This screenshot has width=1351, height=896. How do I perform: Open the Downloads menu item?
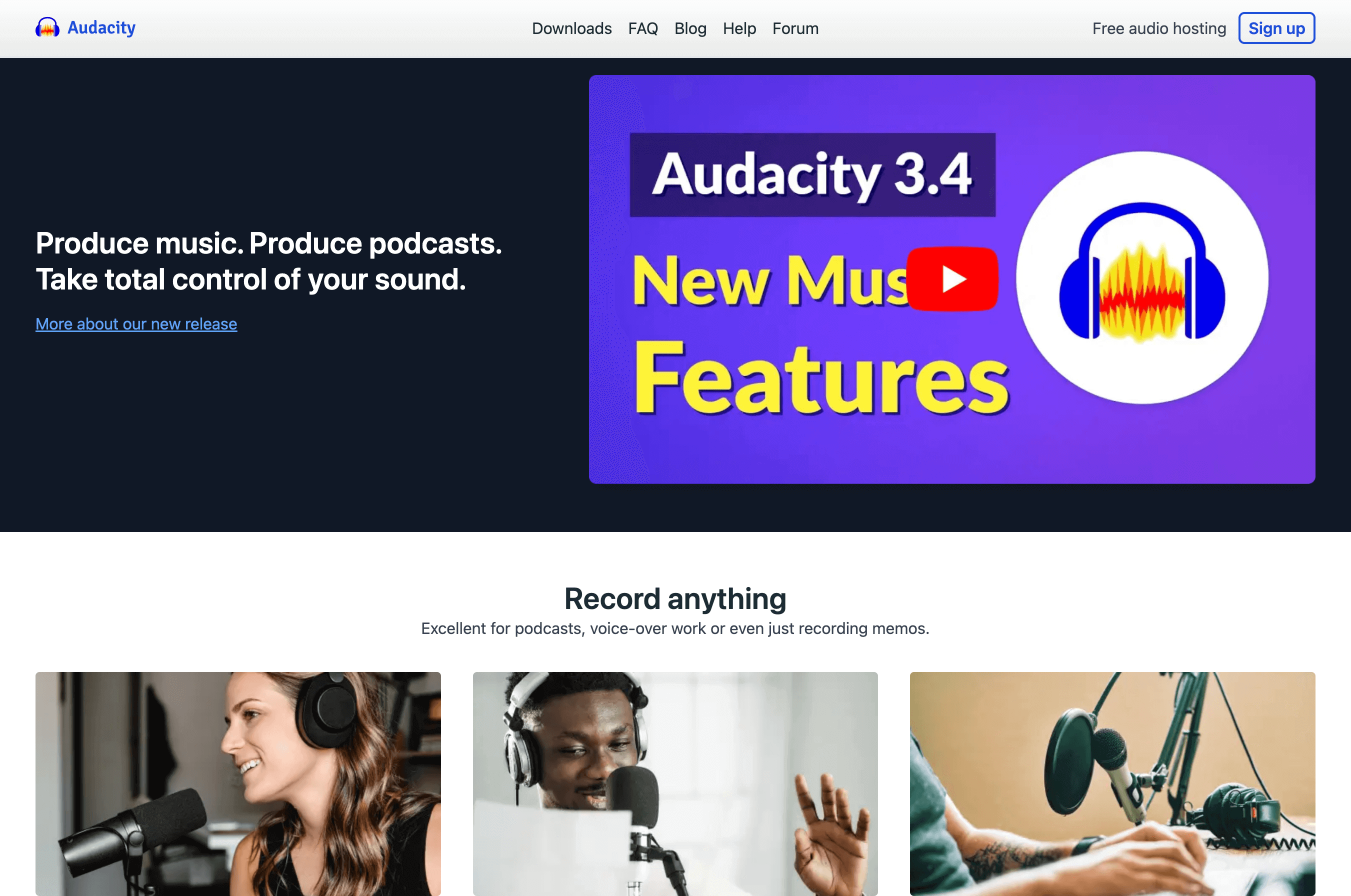(x=572, y=28)
